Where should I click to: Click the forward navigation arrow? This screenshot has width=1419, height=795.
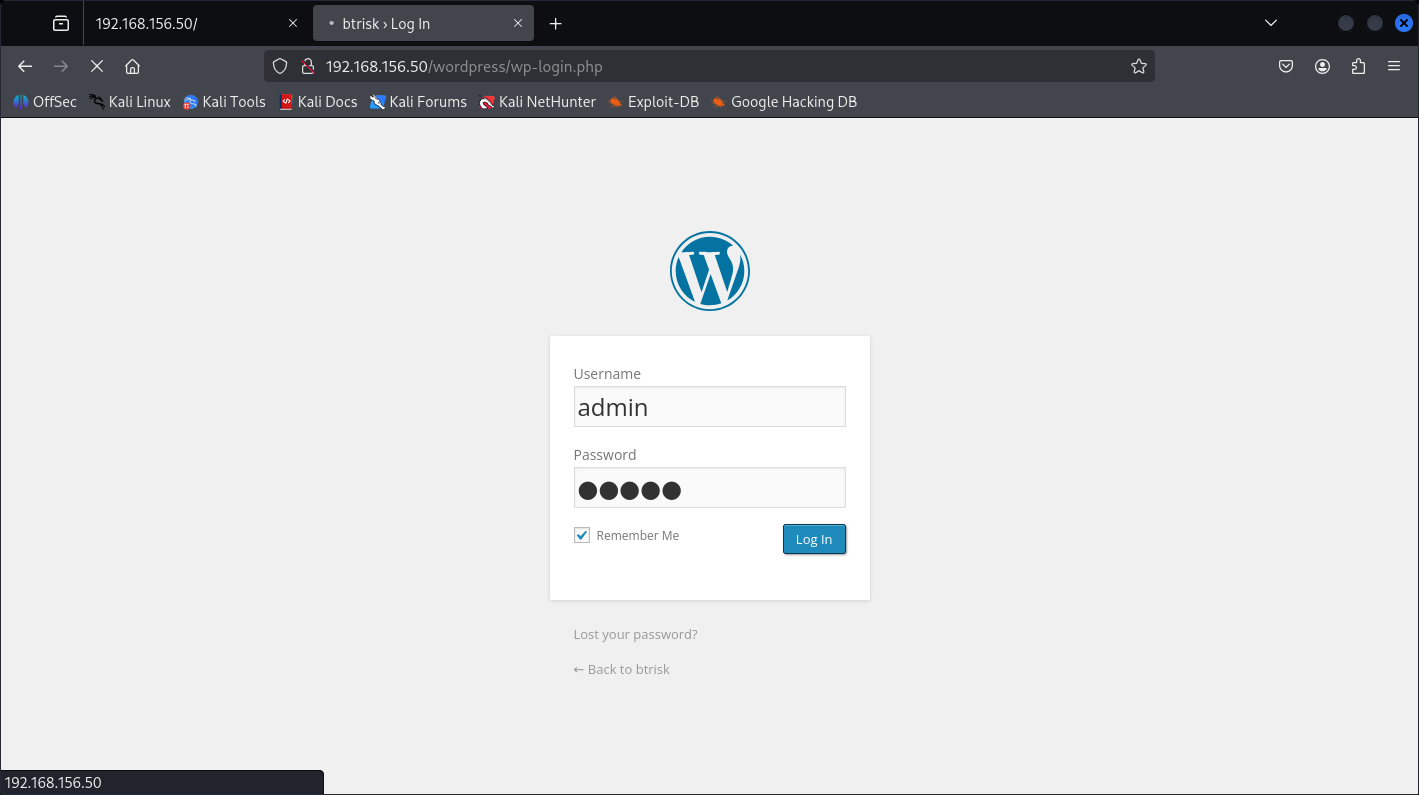pos(61,66)
